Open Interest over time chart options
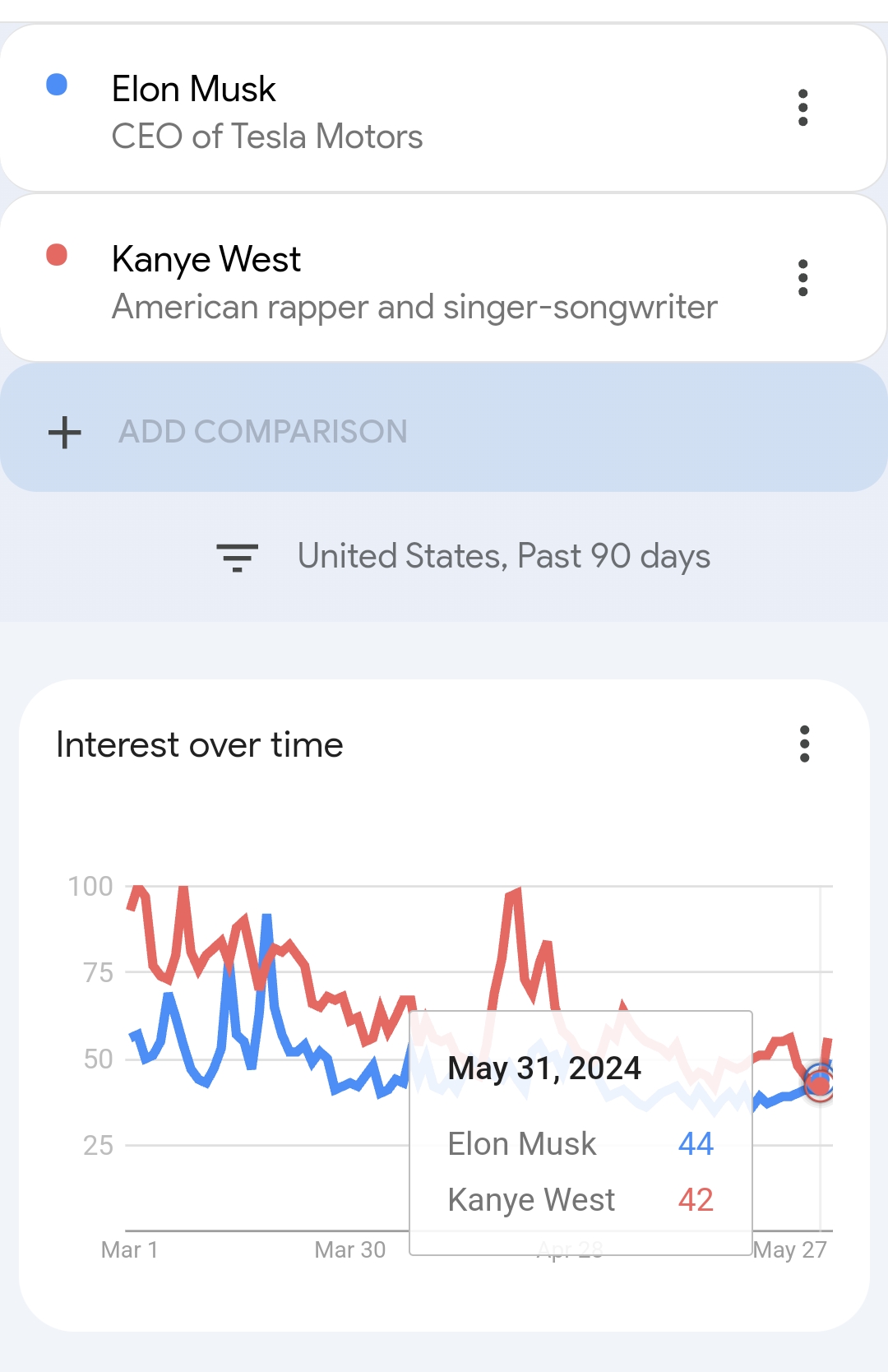The image size is (888, 1372). tap(805, 744)
